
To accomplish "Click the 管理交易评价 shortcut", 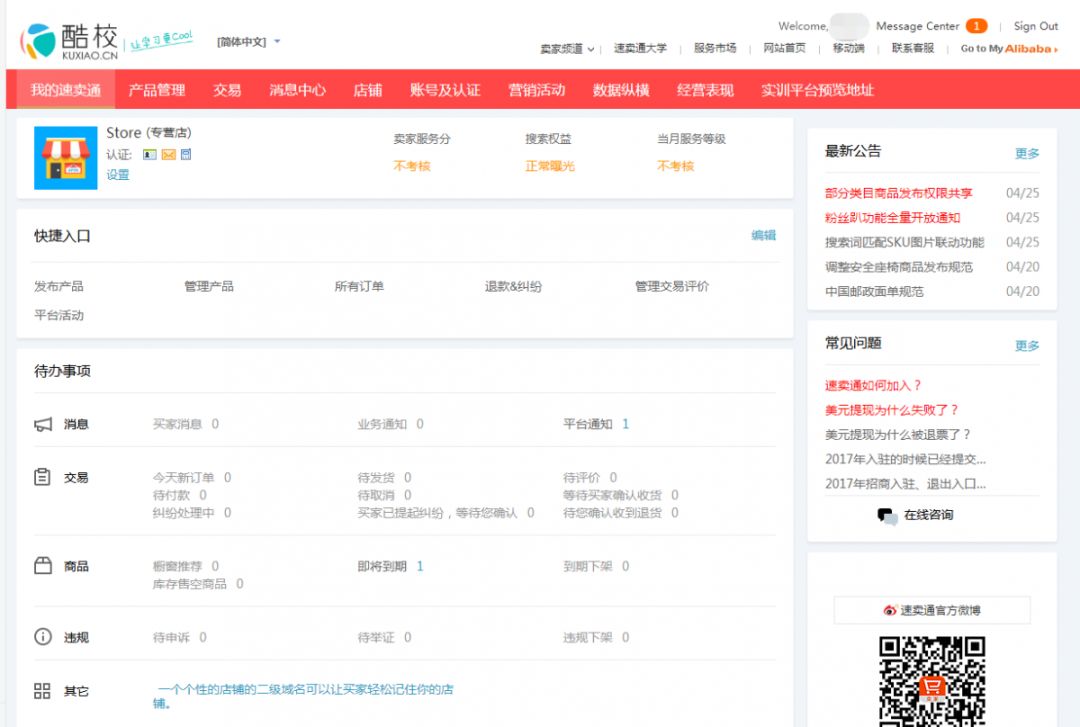I will pyautogui.click(x=672, y=286).
